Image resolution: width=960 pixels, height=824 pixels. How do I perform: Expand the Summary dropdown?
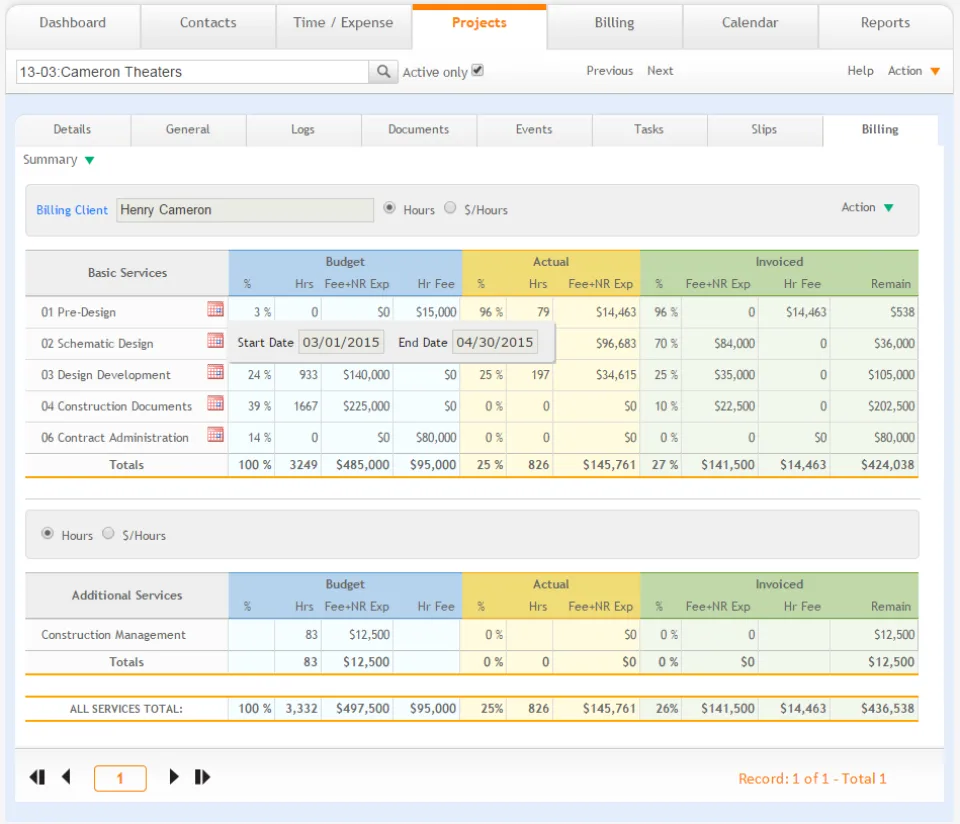pos(59,160)
